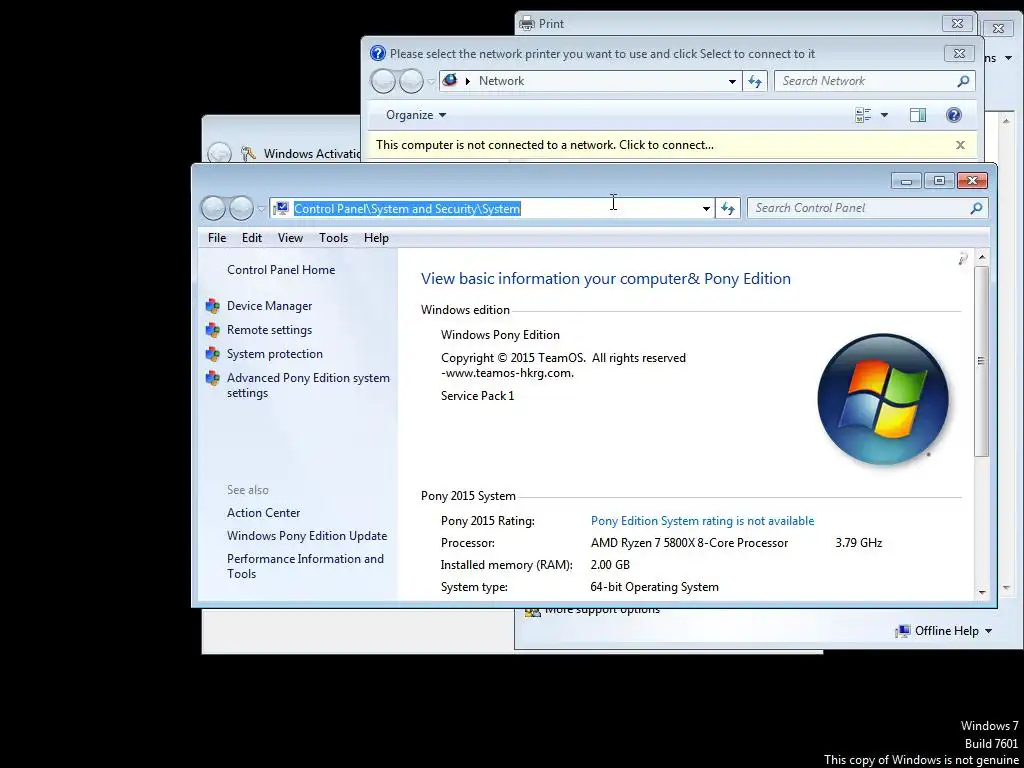The height and width of the screenshot is (768, 1024).
Task: Open Performance Information and Tools link
Action: [305, 566]
